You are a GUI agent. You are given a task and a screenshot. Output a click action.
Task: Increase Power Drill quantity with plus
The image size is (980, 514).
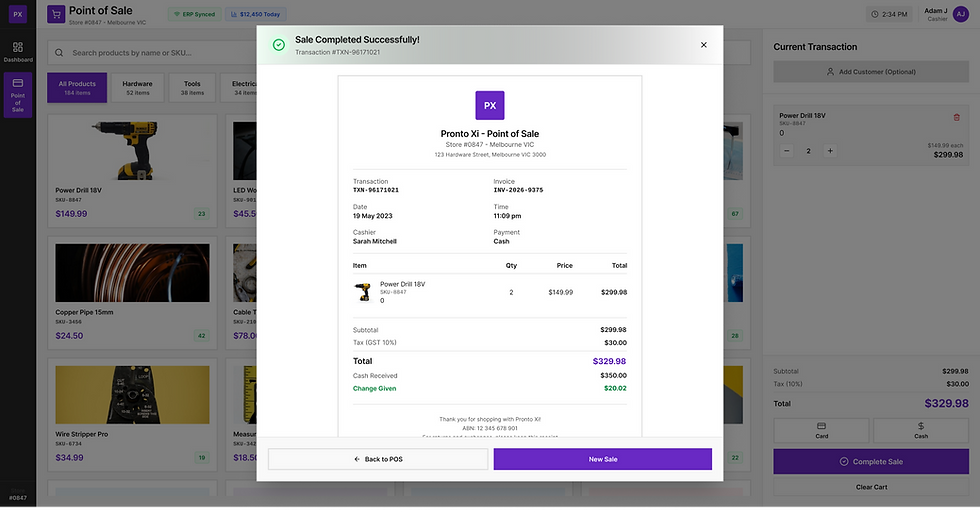[830, 151]
